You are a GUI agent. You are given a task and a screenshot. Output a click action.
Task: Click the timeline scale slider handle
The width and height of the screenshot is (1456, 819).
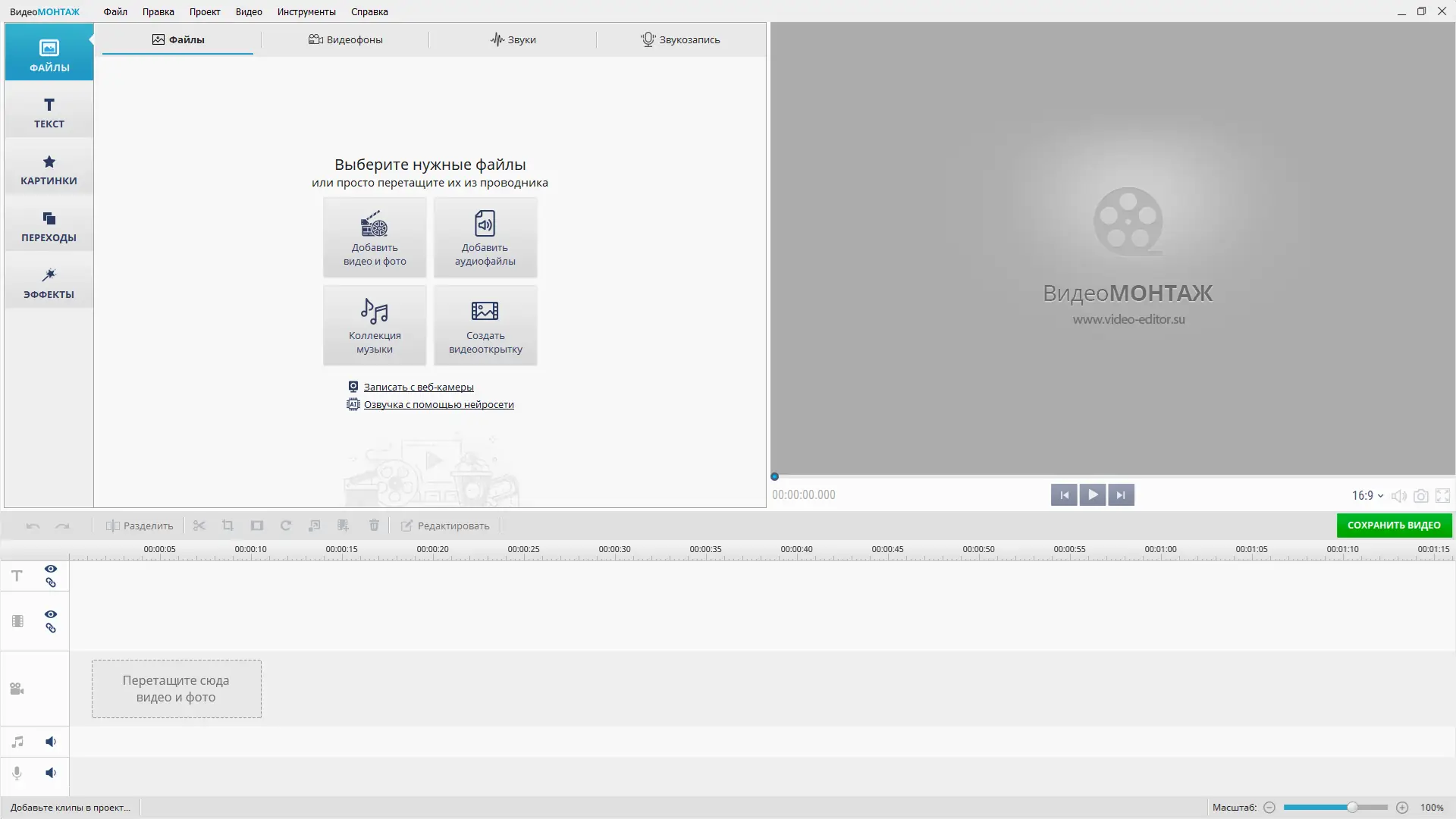1352,808
